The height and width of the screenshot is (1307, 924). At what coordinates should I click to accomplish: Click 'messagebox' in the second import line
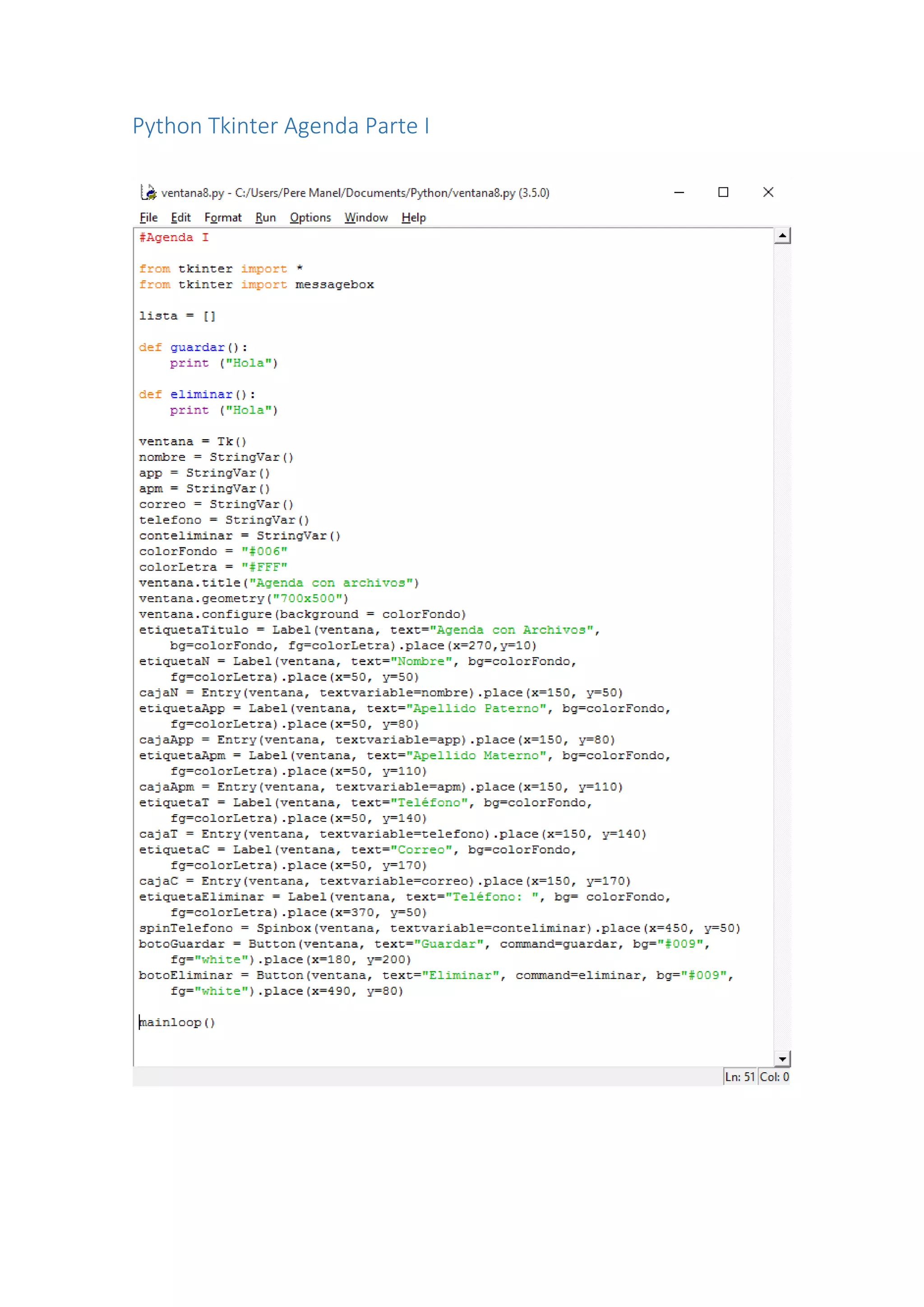pos(335,285)
